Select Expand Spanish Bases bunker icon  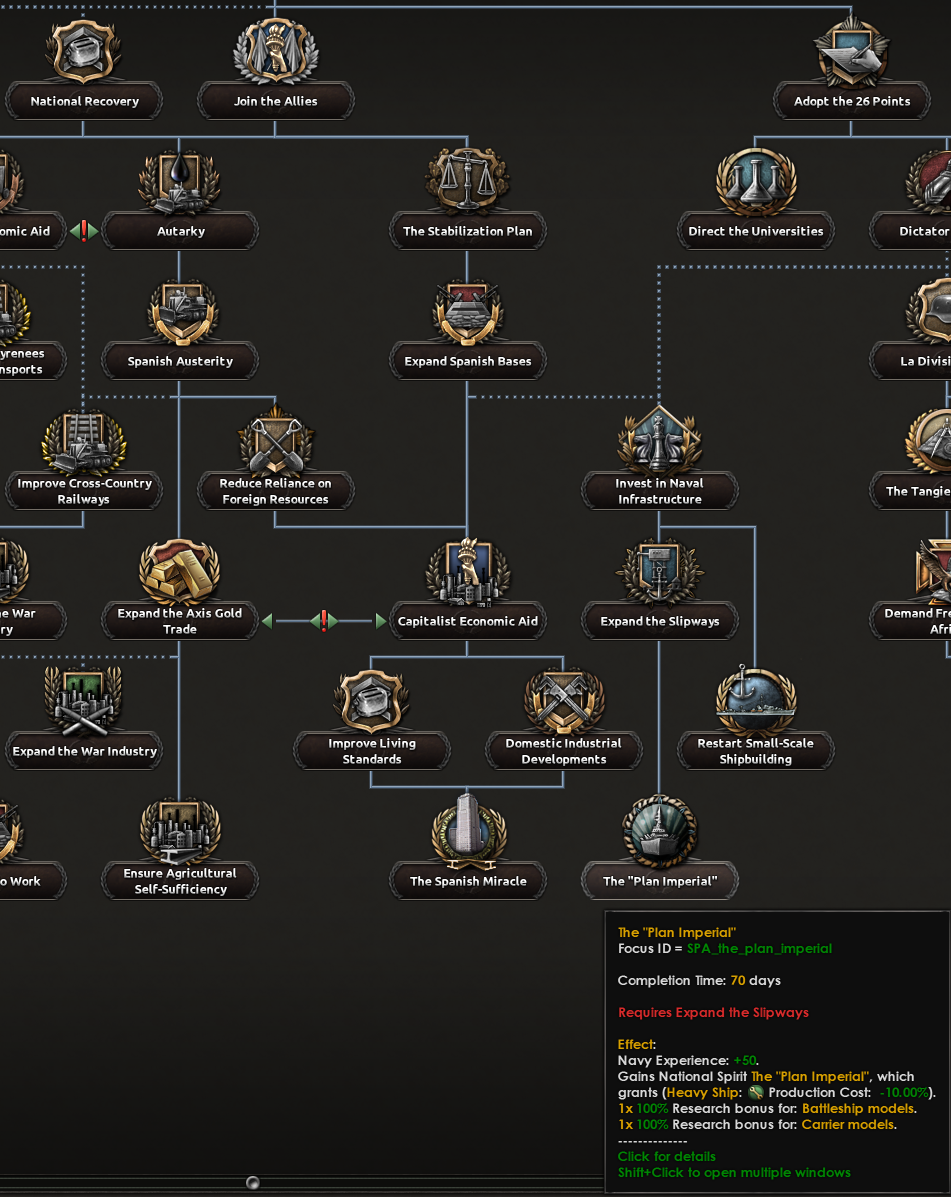[x=468, y=311]
